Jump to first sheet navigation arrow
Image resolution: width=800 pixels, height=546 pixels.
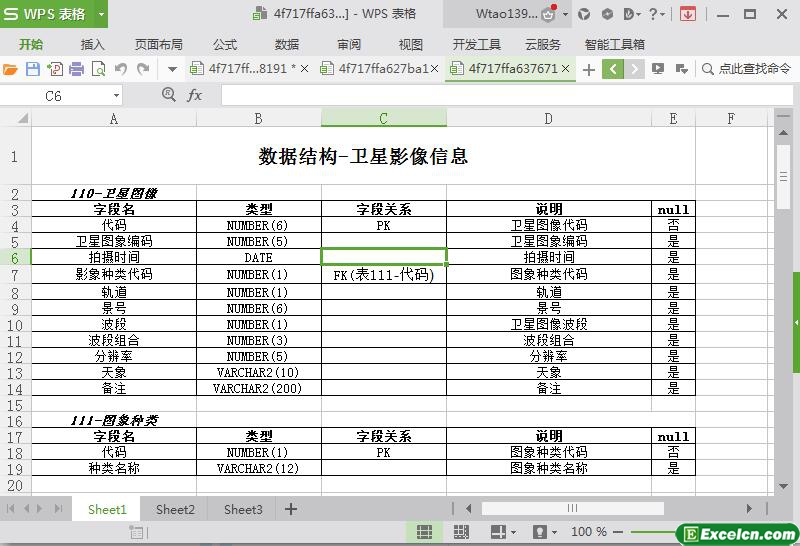(10, 508)
